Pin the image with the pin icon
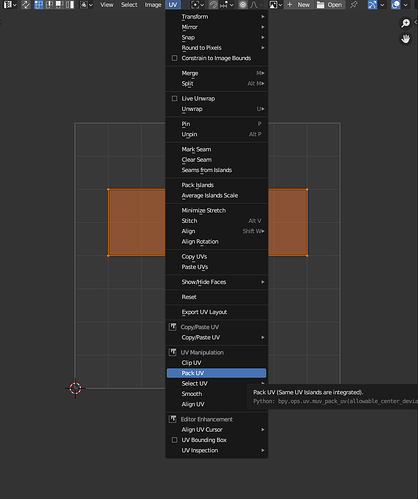Image resolution: width=418 pixels, height=499 pixels. point(354,5)
